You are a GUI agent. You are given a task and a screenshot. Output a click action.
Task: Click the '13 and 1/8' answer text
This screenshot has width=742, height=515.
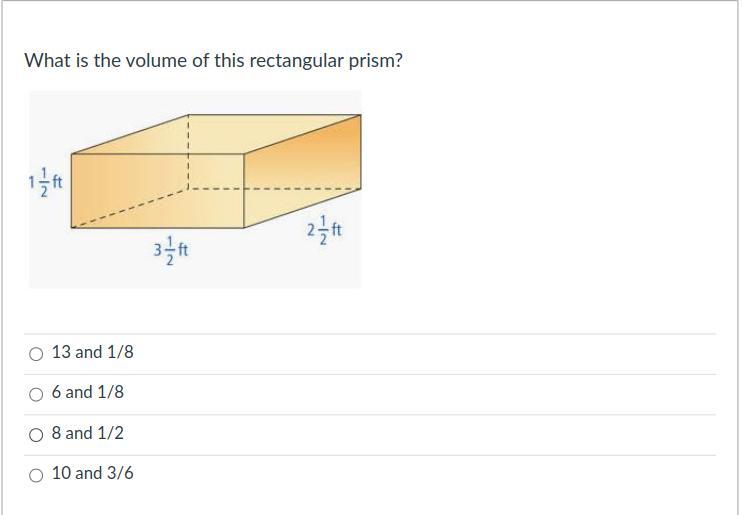pyautogui.click(x=93, y=352)
